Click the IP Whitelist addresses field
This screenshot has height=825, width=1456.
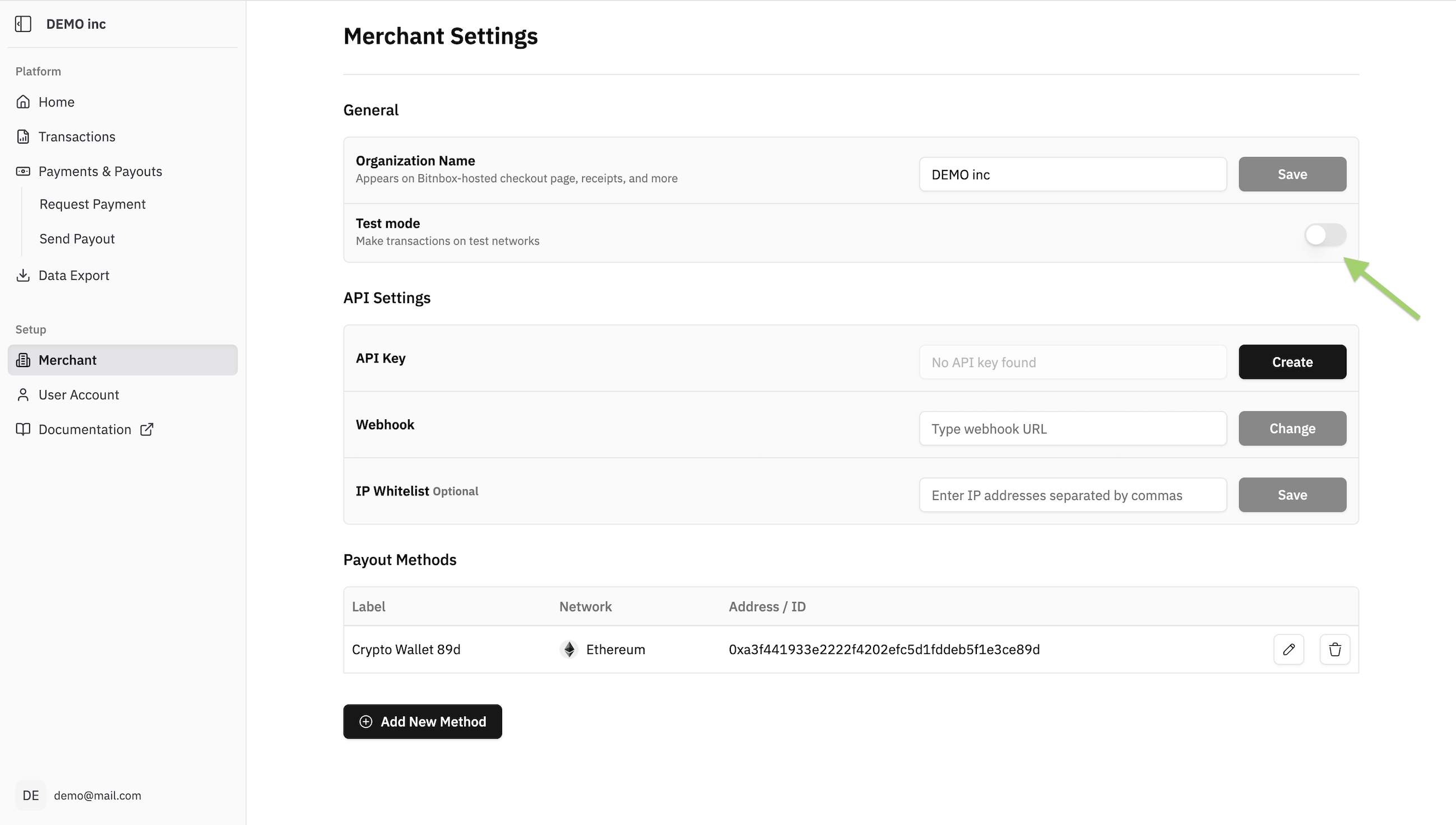(x=1072, y=495)
